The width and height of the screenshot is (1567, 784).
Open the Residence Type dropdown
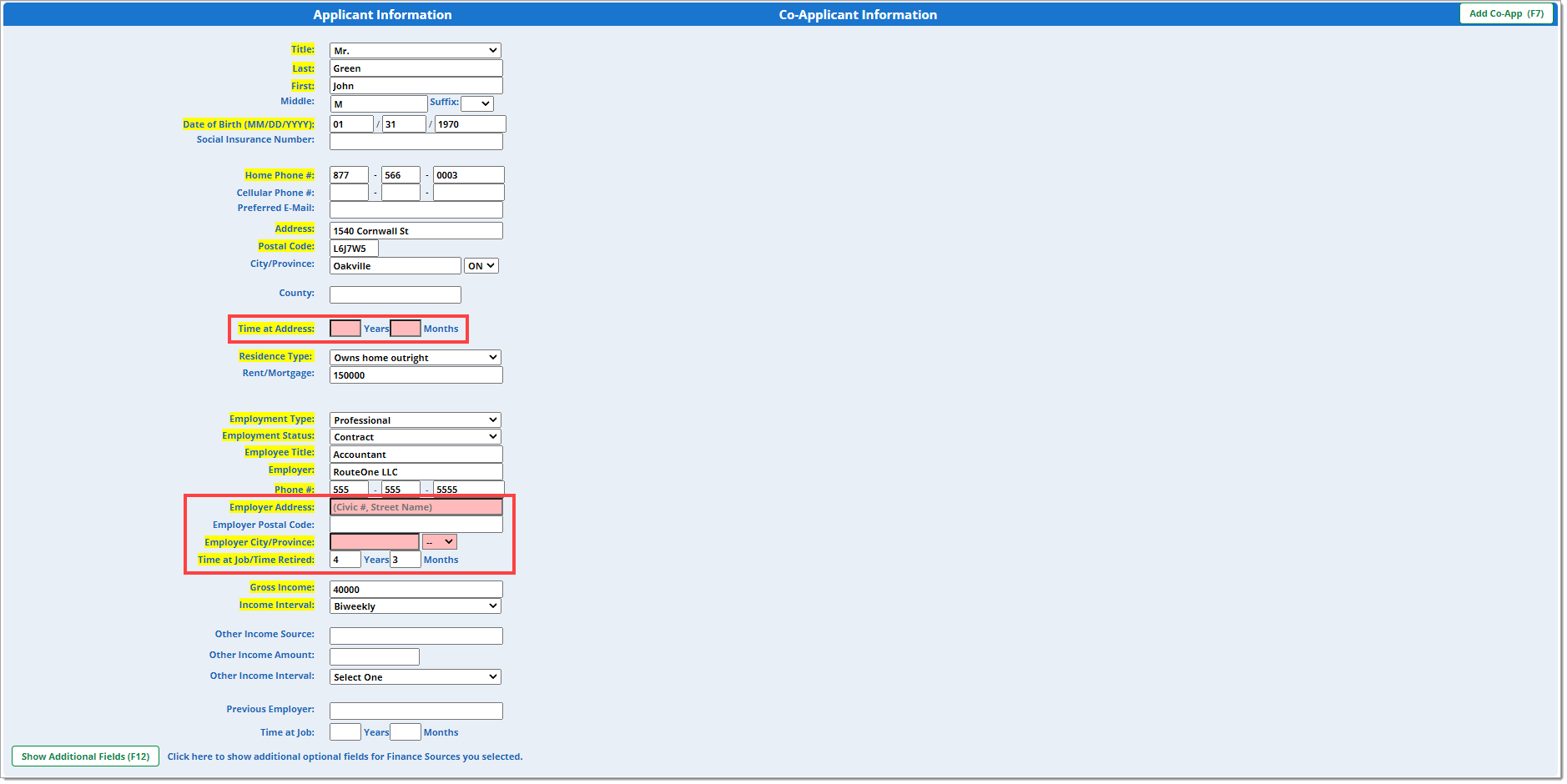pyautogui.click(x=415, y=358)
